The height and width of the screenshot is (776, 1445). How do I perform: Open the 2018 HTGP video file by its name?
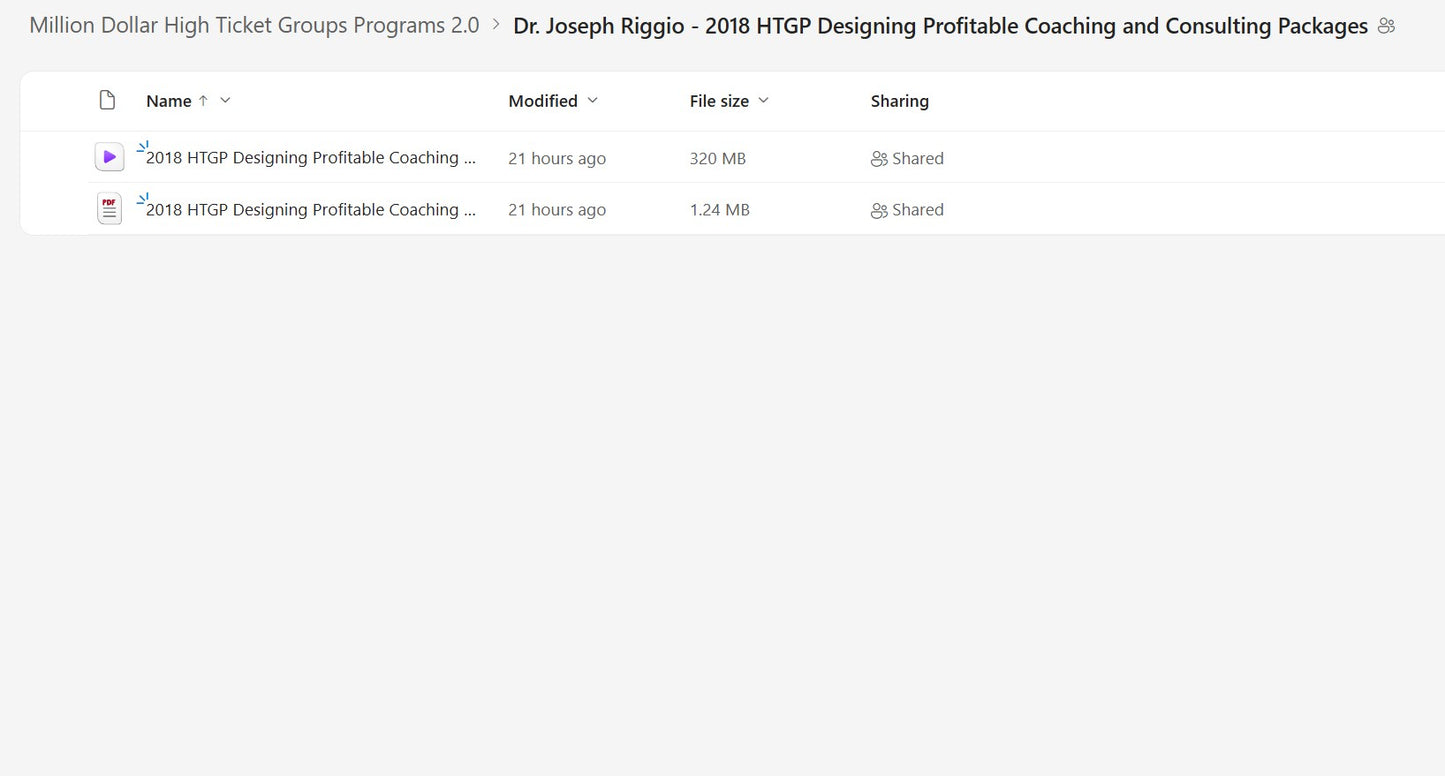coord(310,157)
